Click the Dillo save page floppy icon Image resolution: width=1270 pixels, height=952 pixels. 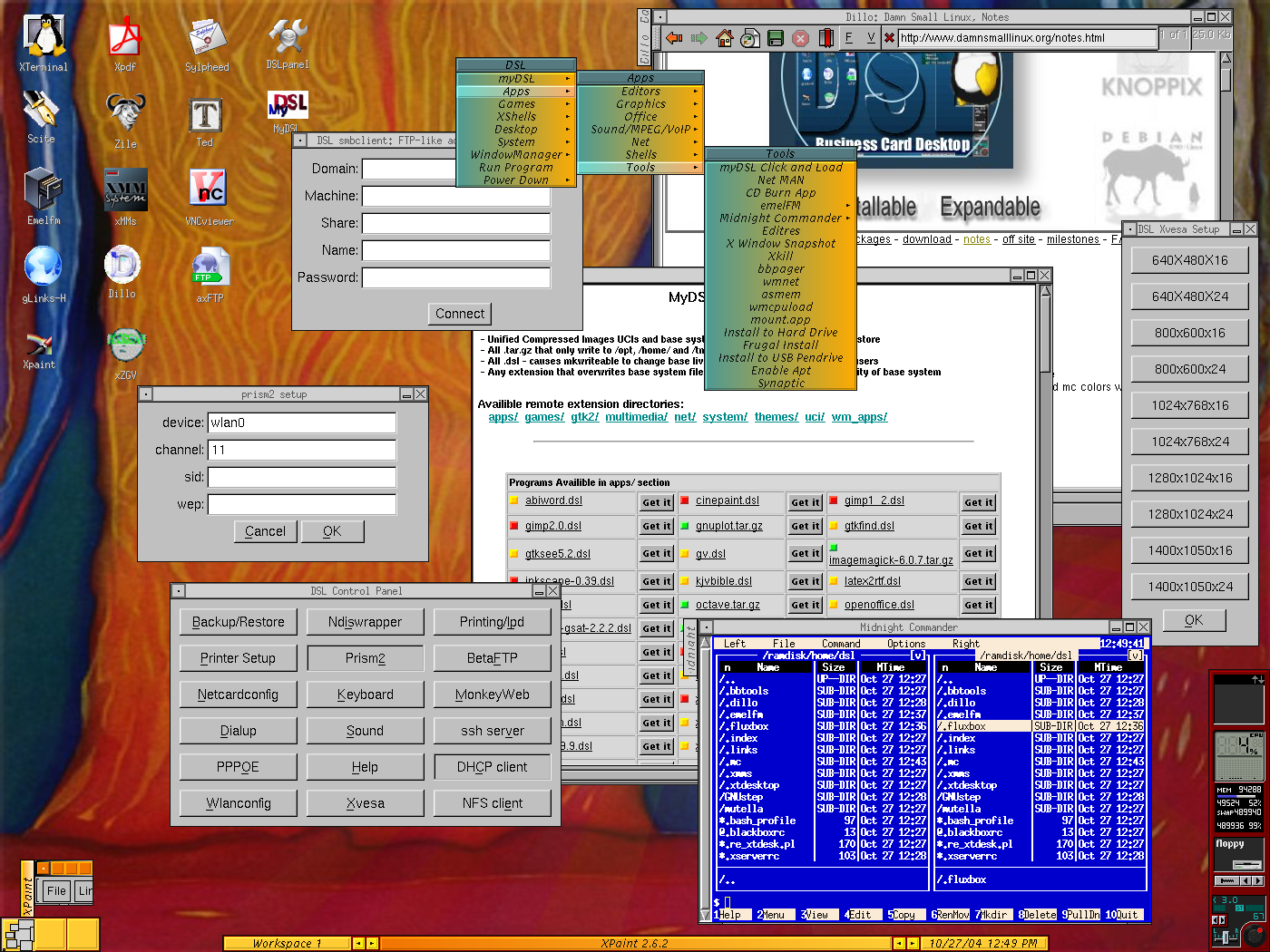(775, 38)
